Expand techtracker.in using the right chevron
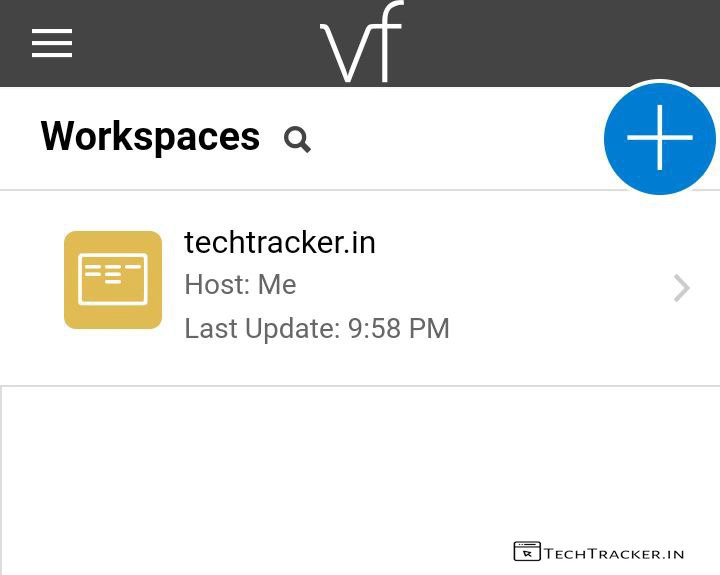This screenshot has width=720, height=575. coord(681,288)
